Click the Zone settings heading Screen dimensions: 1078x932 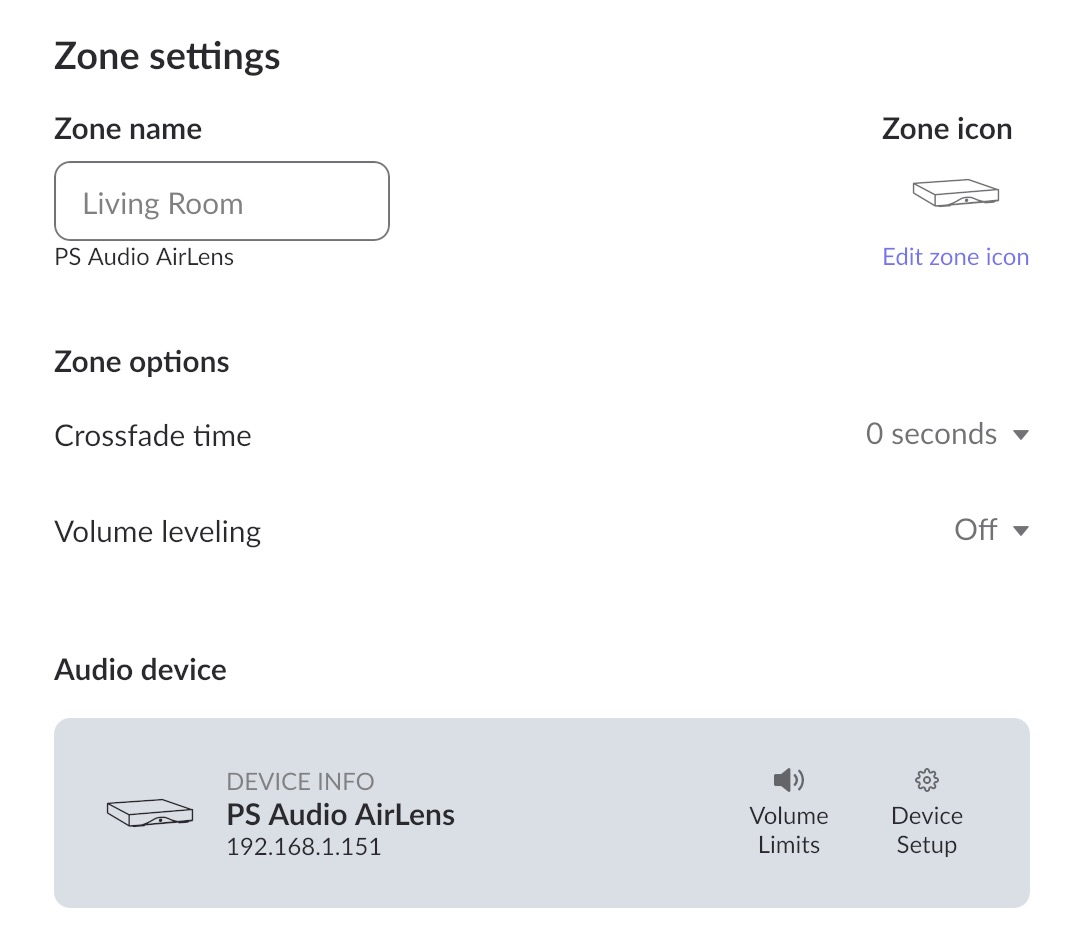pos(167,56)
